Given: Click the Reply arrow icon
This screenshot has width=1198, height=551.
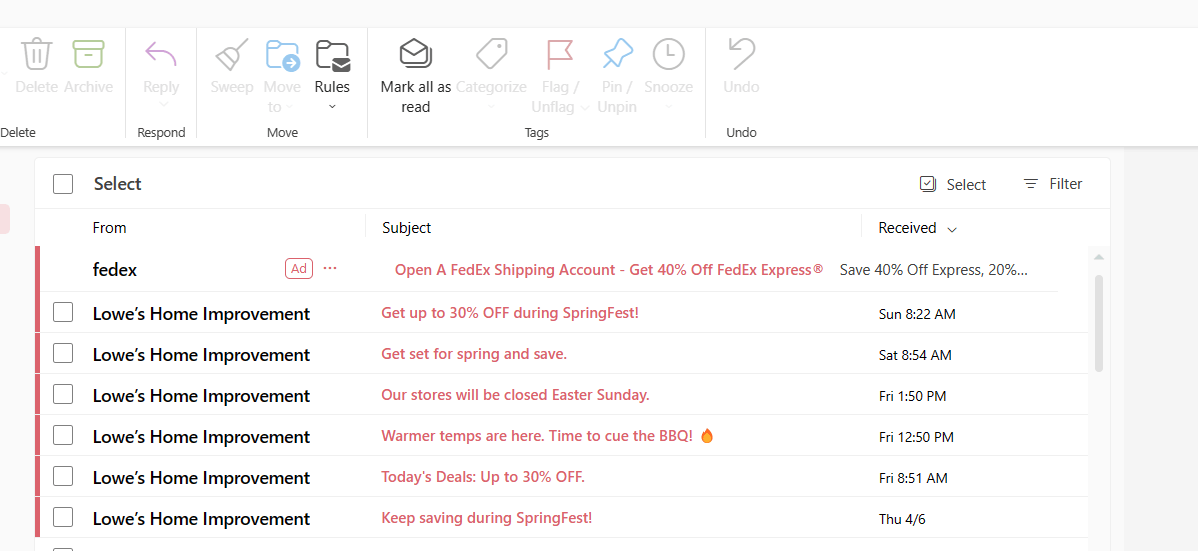Looking at the screenshot, I should [x=161, y=54].
